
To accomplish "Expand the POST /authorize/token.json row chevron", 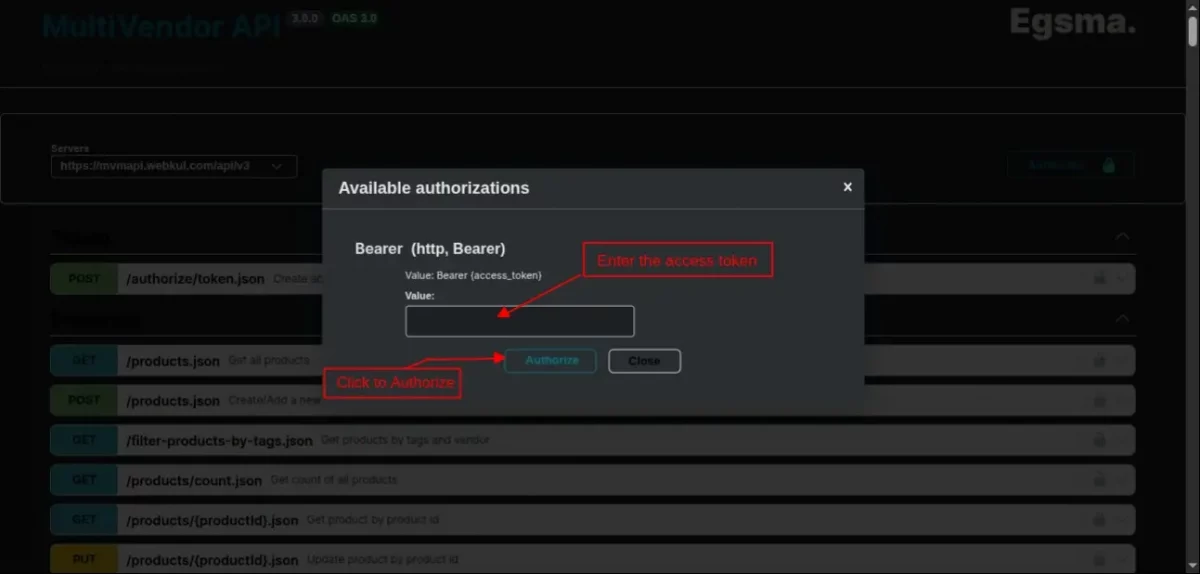I will pyautogui.click(x=1121, y=279).
